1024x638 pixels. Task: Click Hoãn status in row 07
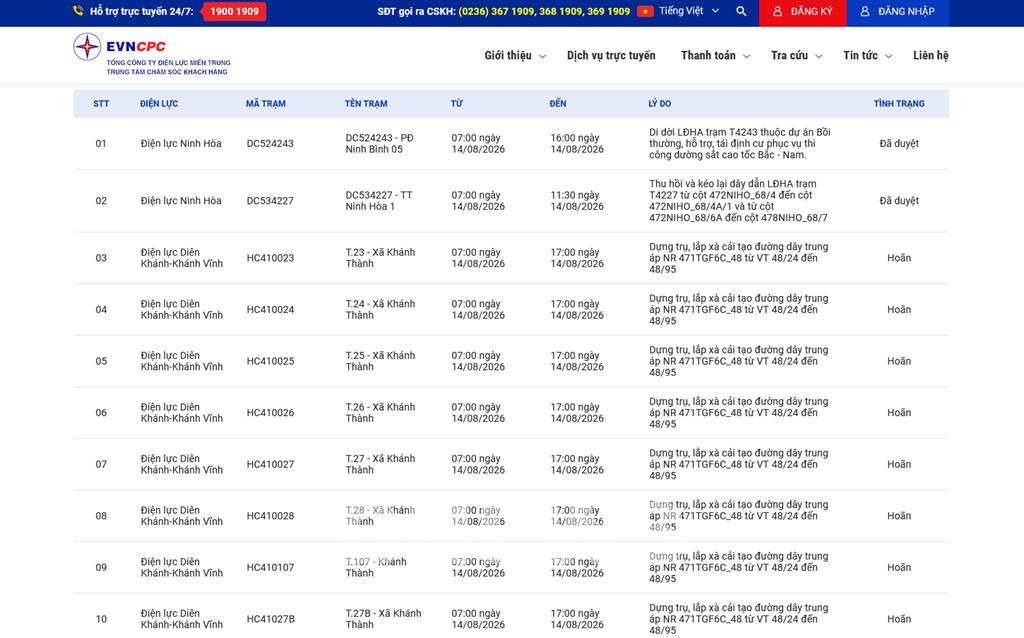tap(899, 464)
